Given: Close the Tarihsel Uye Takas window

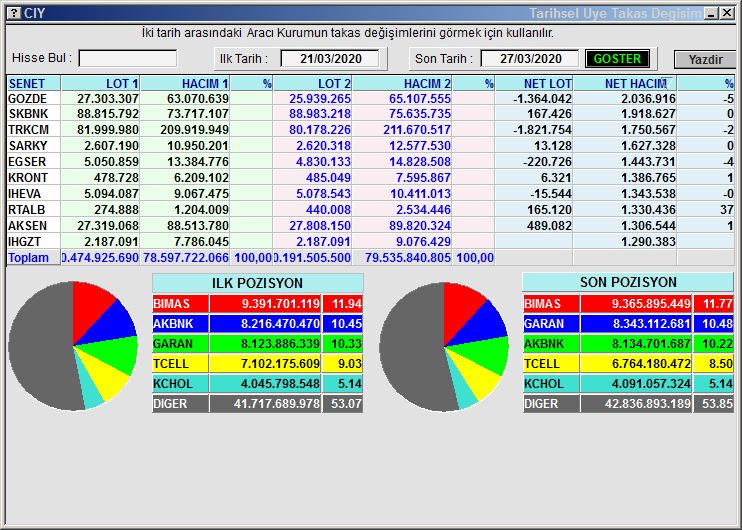Looking at the screenshot, I should pyautogui.click(x=727, y=13).
